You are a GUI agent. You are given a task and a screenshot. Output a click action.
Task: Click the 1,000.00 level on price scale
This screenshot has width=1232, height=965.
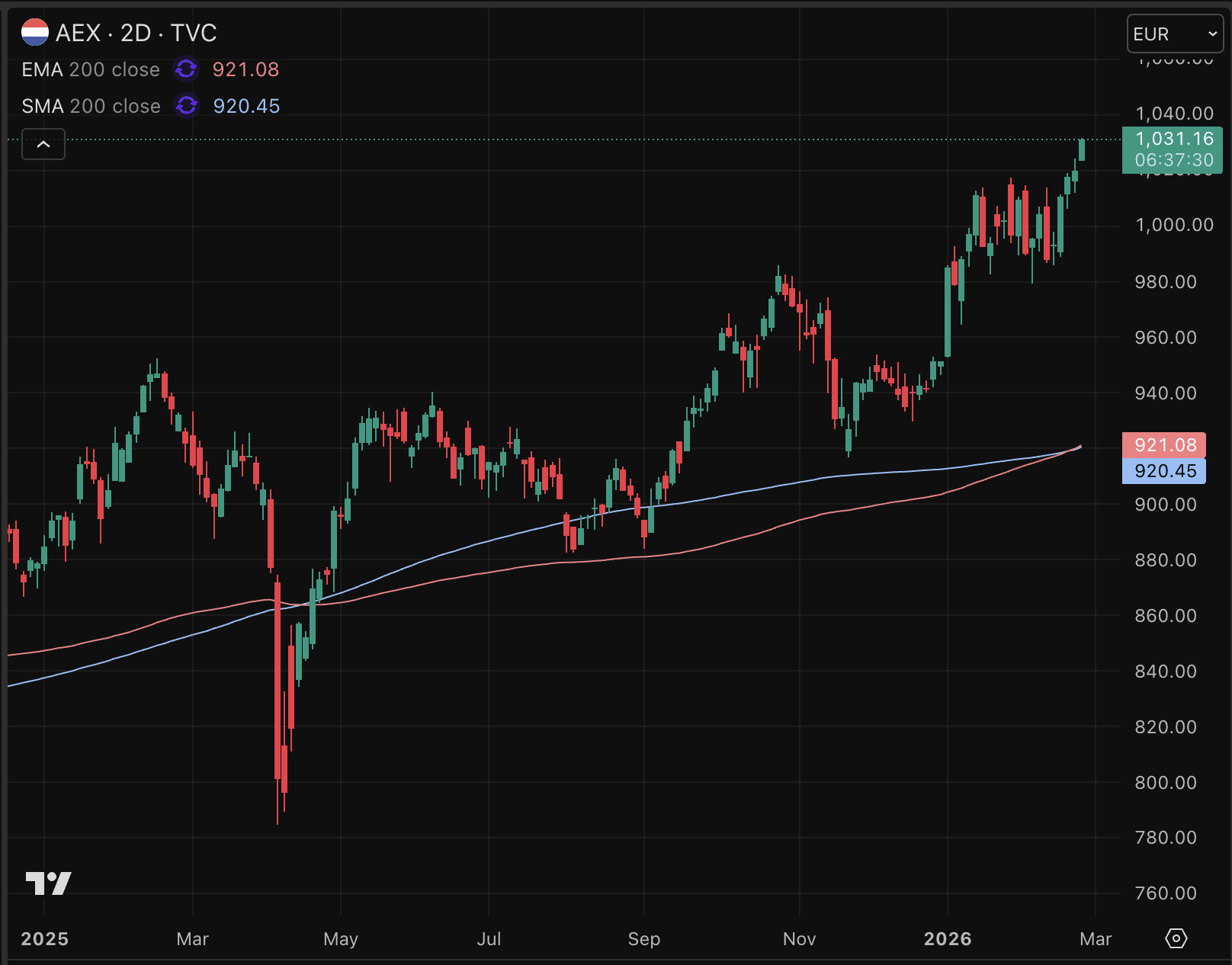pyautogui.click(x=1174, y=225)
